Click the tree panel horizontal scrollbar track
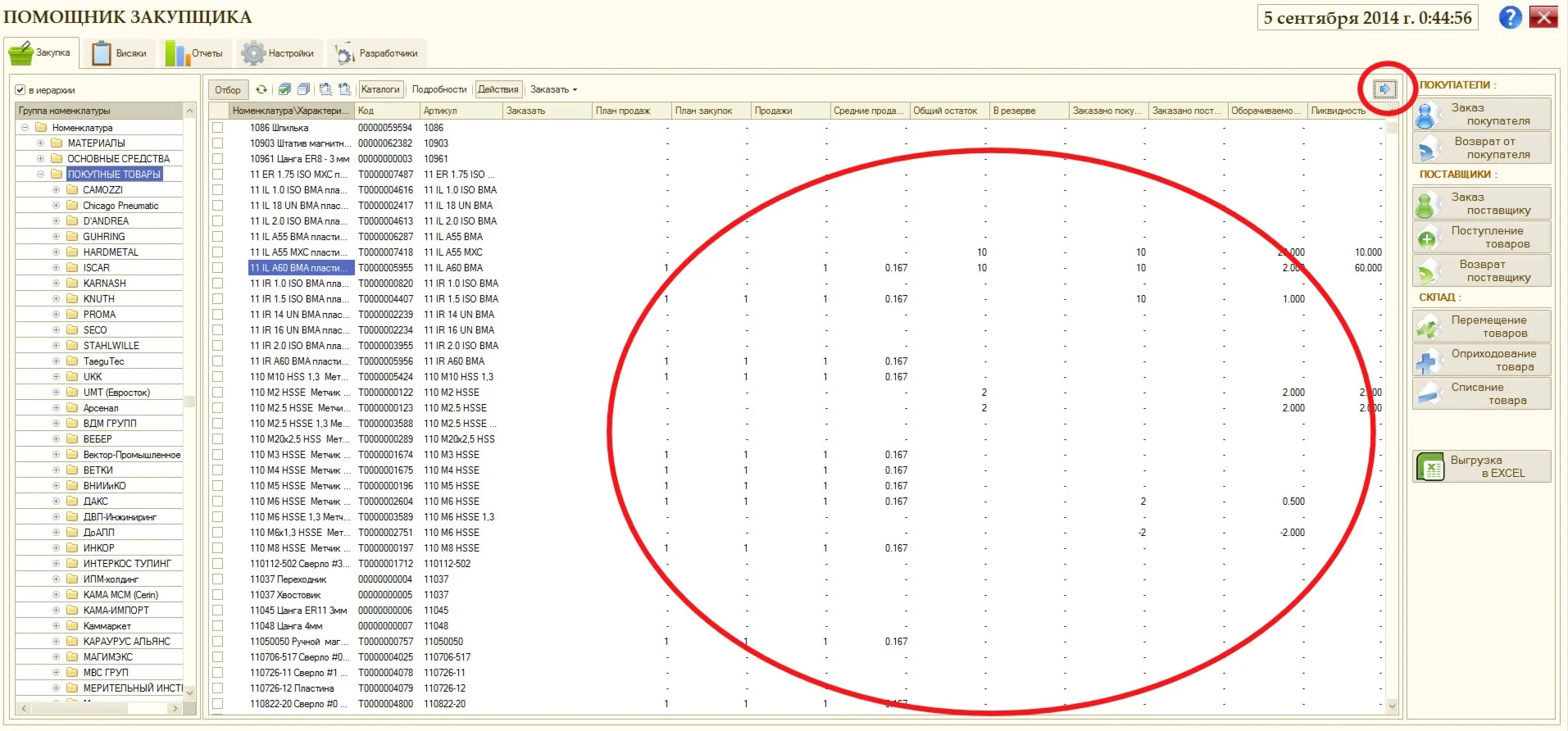Viewport: 1568px width, 731px height. pyautogui.click(x=99, y=708)
